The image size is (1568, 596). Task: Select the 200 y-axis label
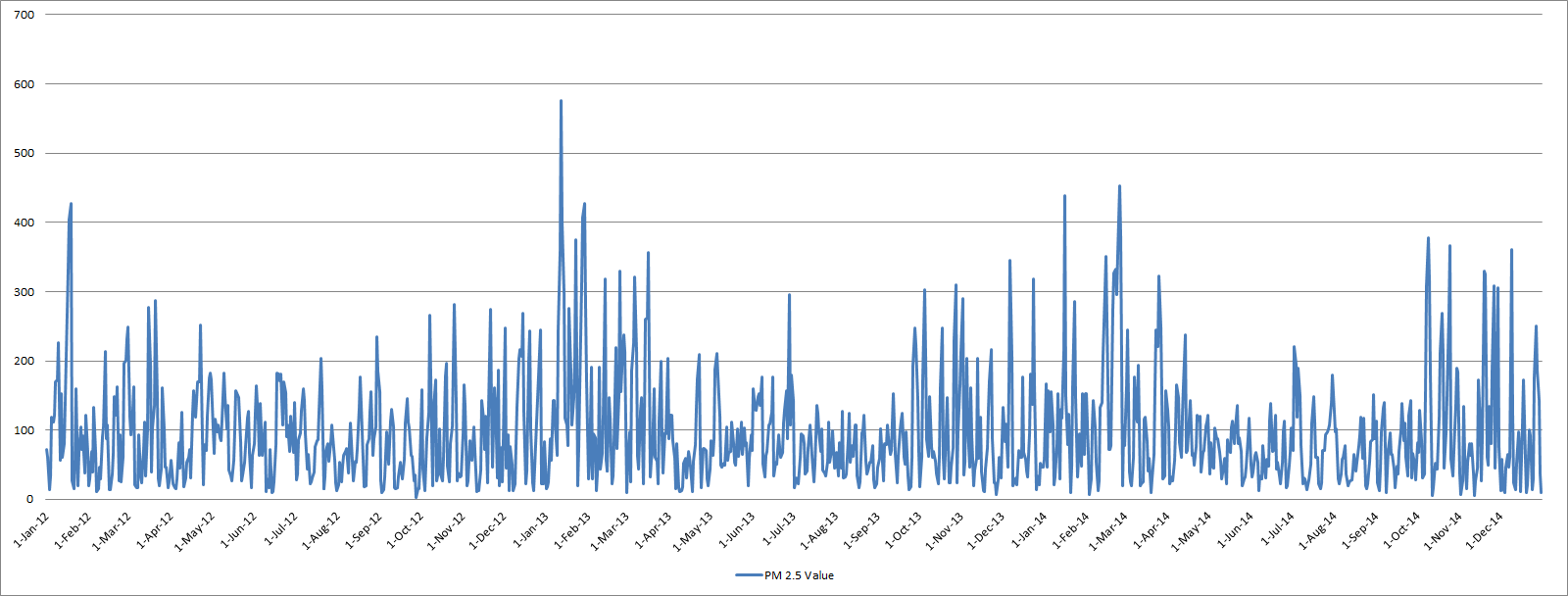(24, 361)
